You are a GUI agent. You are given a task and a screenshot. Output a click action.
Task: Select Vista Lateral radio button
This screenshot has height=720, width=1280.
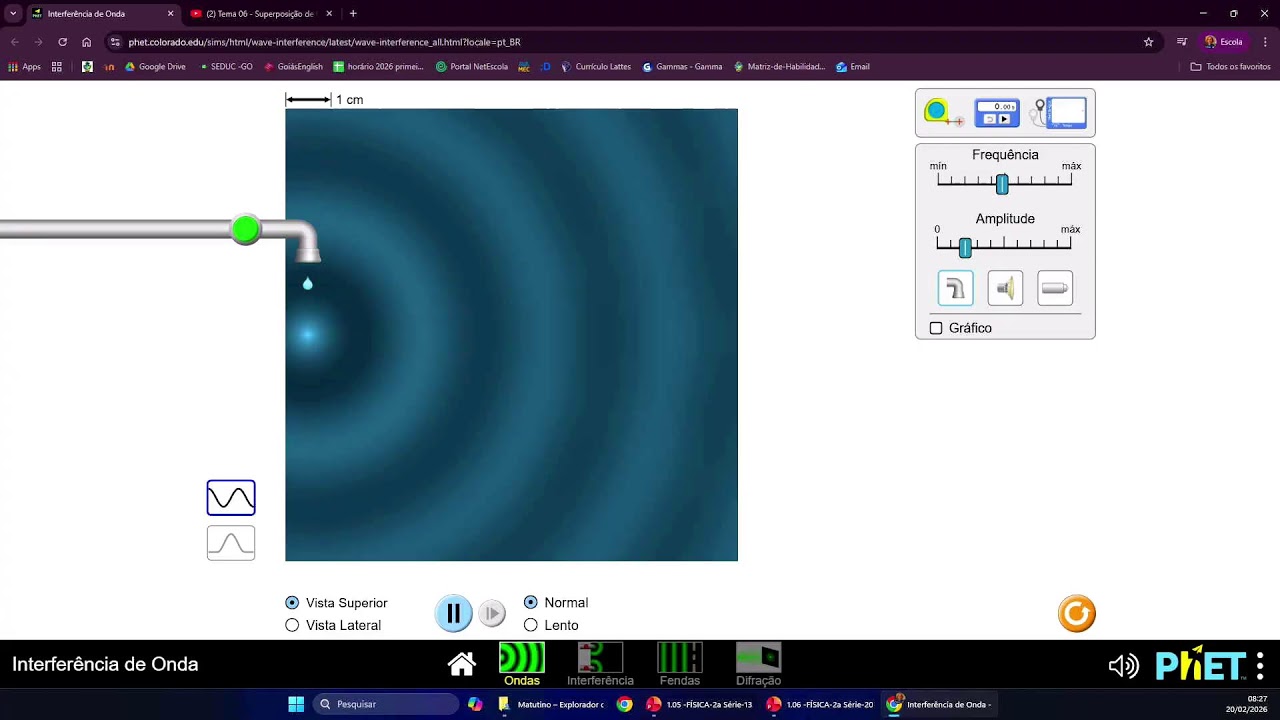(292, 625)
